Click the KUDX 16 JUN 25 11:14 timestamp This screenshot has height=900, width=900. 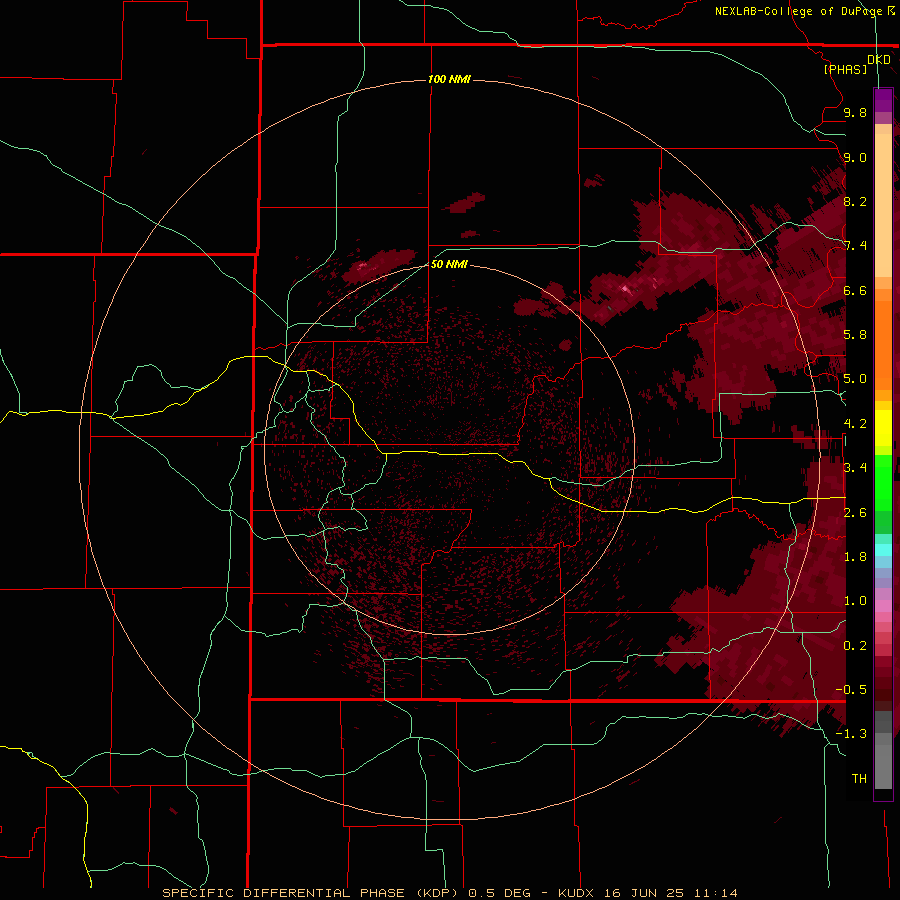coord(648,893)
